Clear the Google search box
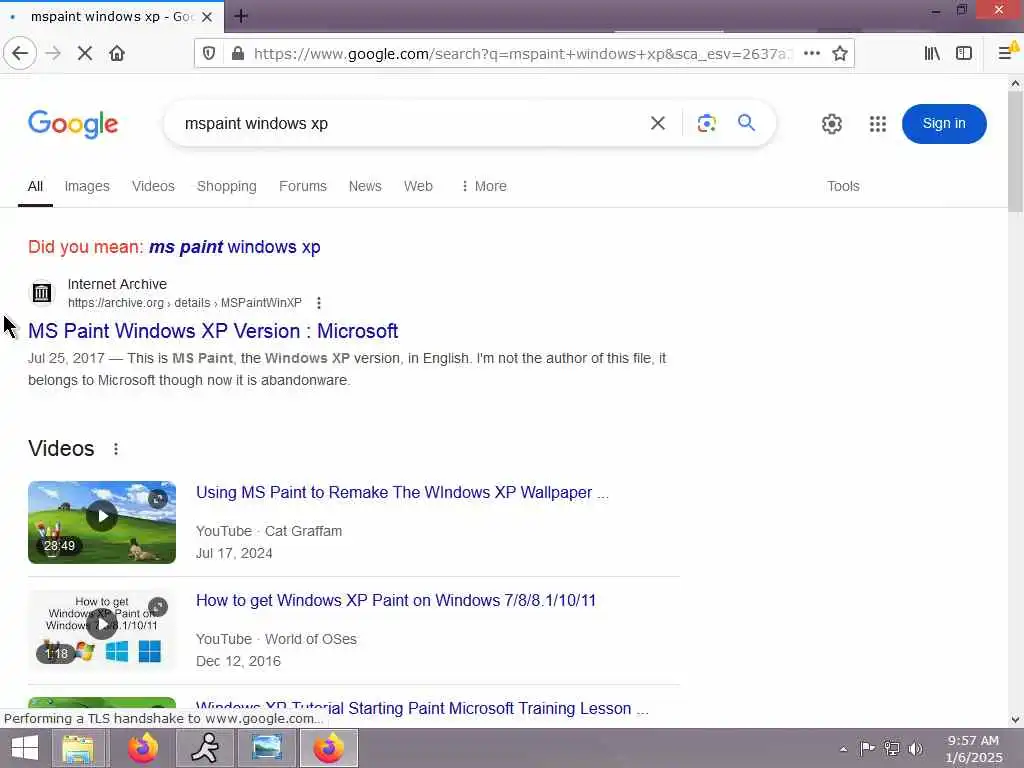 658,123
